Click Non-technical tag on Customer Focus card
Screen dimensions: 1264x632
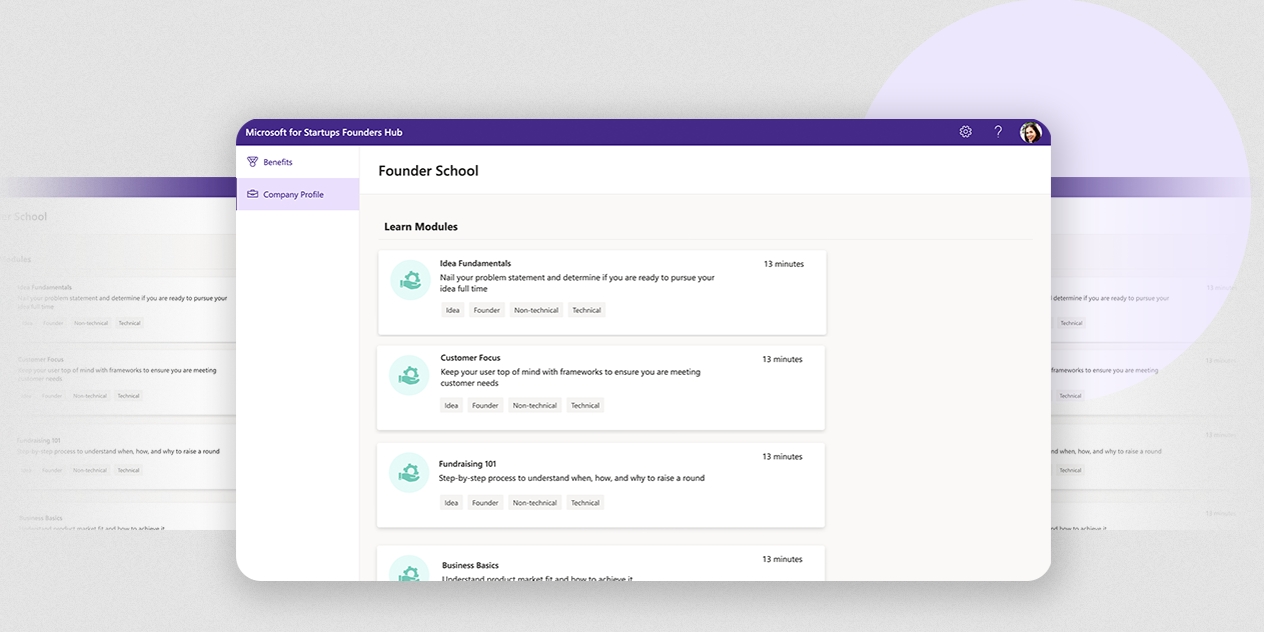click(x=535, y=405)
